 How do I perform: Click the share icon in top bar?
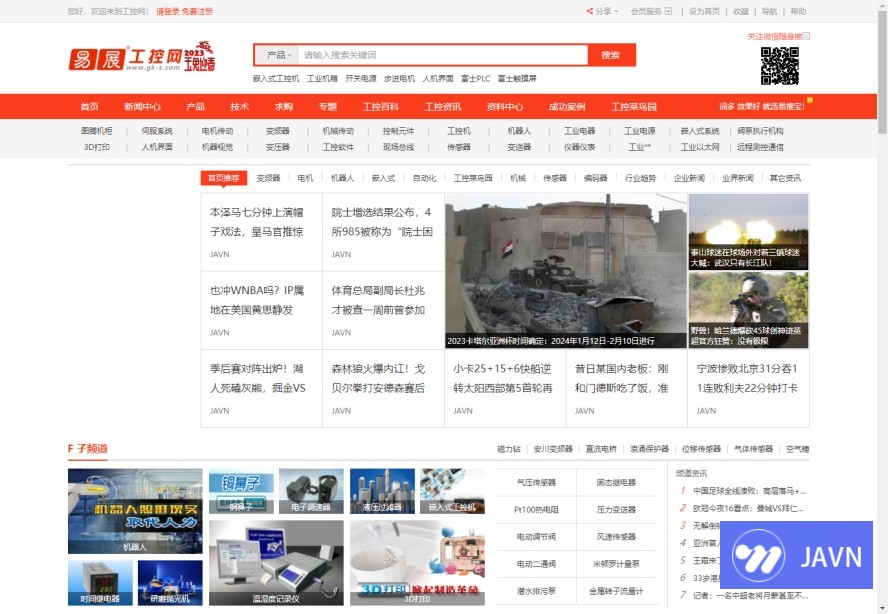[x=590, y=12]
